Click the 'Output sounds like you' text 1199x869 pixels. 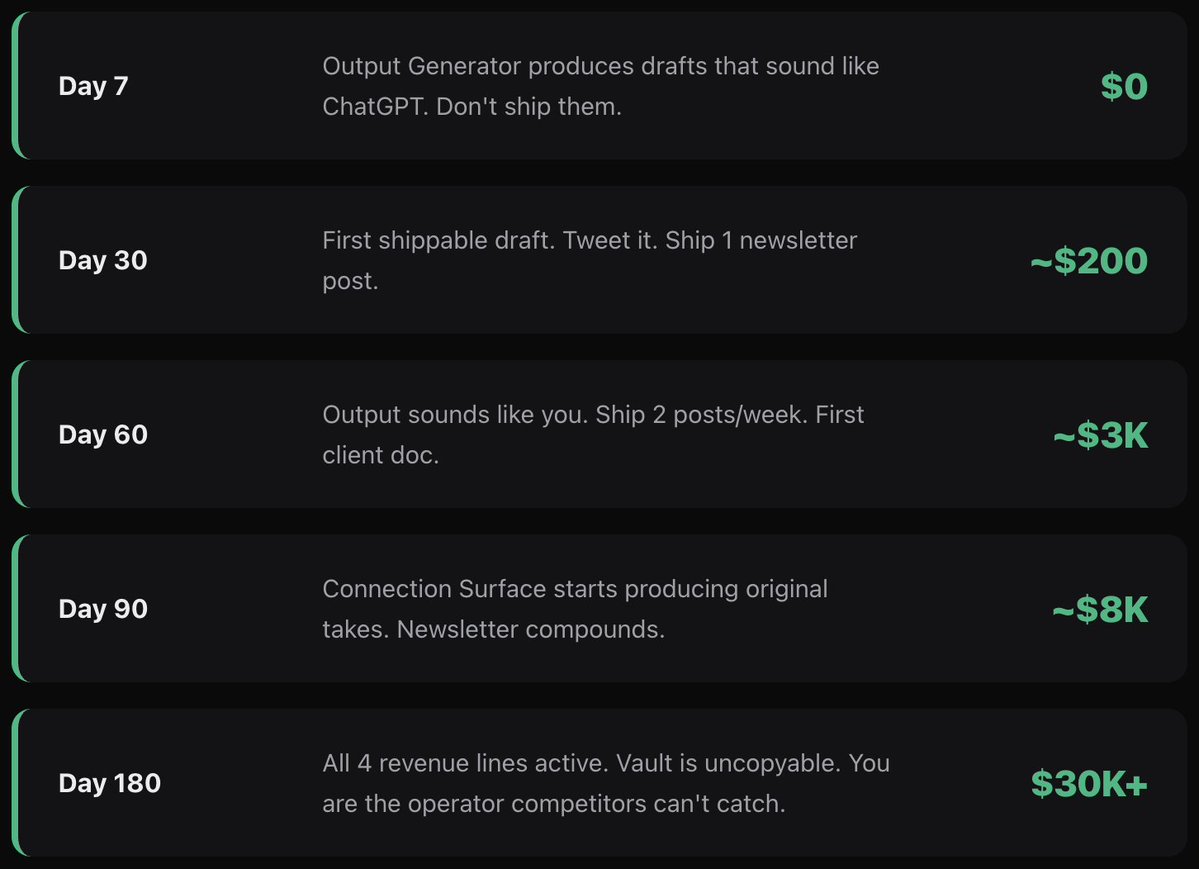click(x=455, y=415)
